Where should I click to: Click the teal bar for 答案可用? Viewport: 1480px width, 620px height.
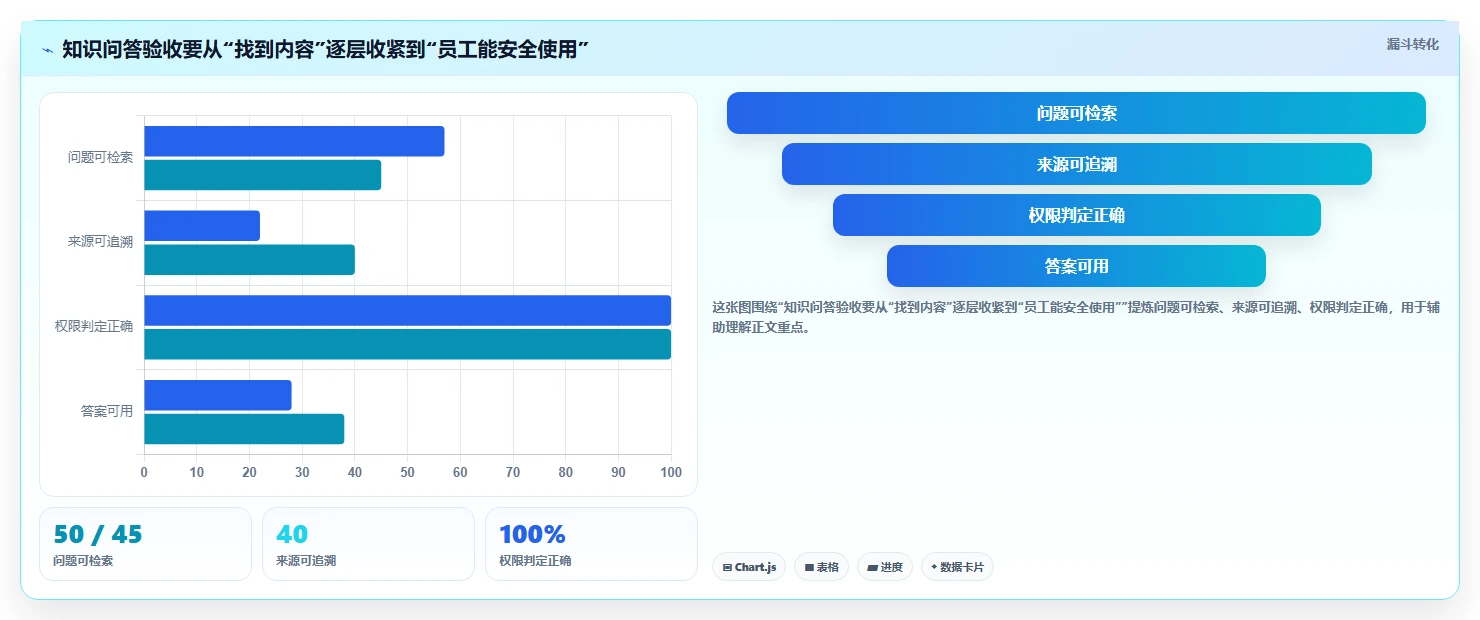(x=244, y=429)
